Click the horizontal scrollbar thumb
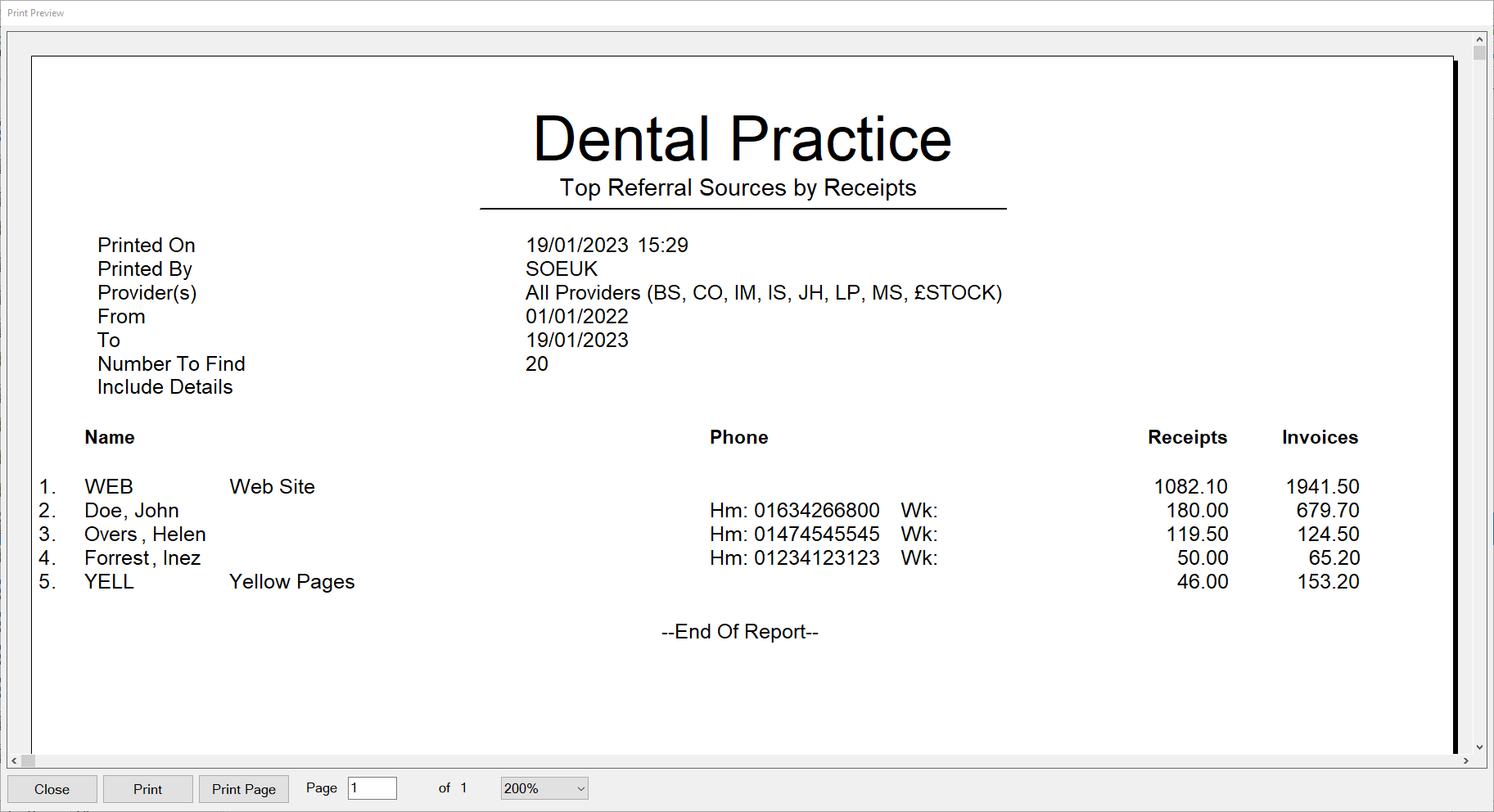Image resolution: width=1494 pixels, height=812 pixels. pos(29,760)
